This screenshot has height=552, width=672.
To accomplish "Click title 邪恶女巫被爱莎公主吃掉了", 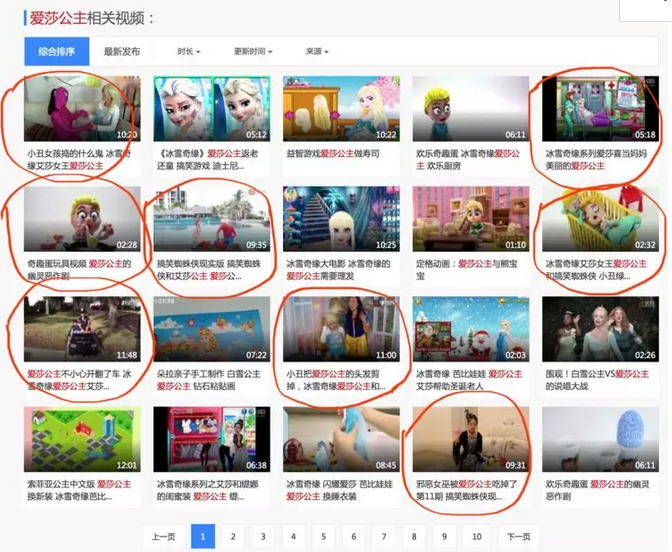I will coord(467,490).
